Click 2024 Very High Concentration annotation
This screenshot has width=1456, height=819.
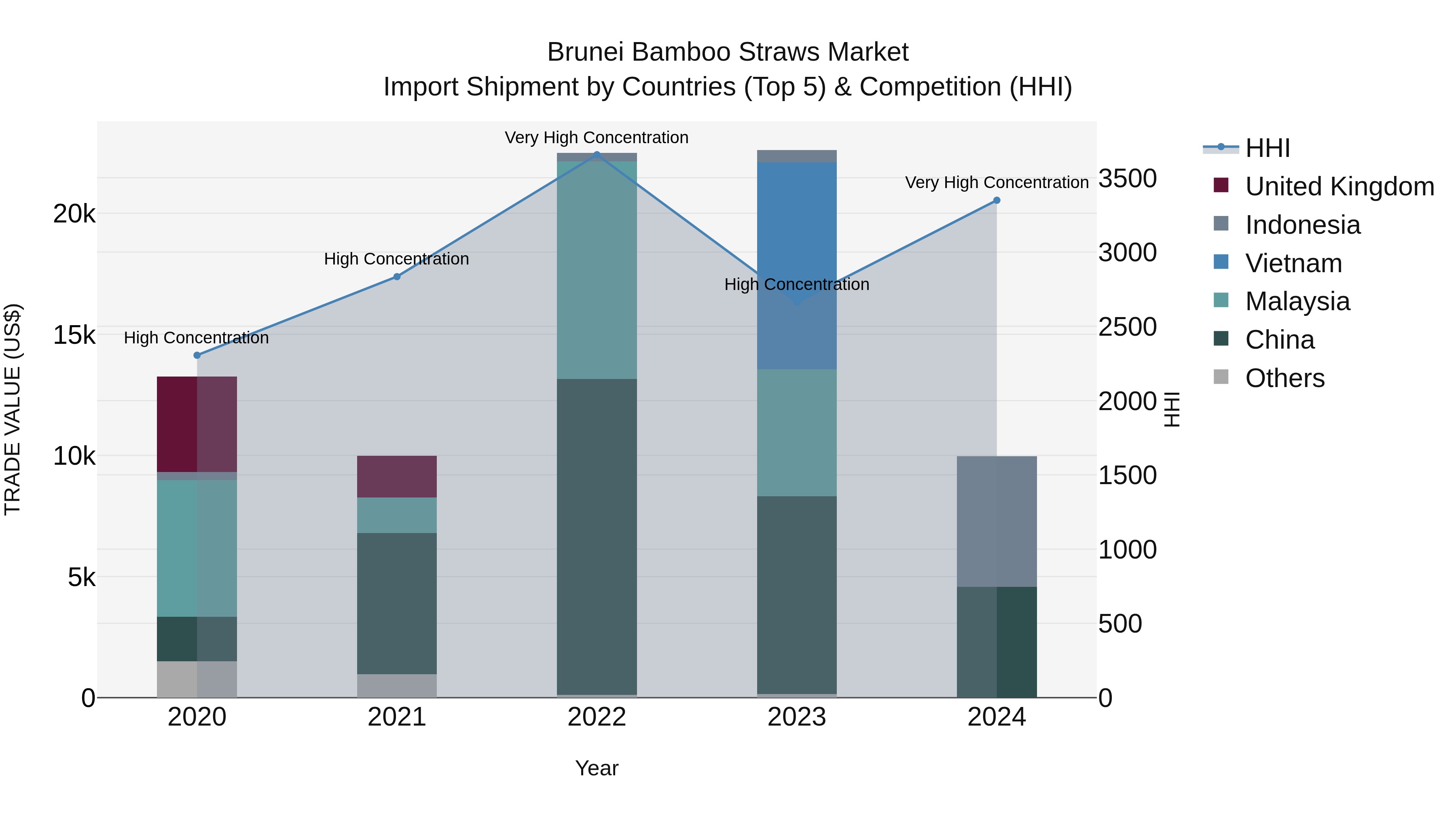(997, 182)
